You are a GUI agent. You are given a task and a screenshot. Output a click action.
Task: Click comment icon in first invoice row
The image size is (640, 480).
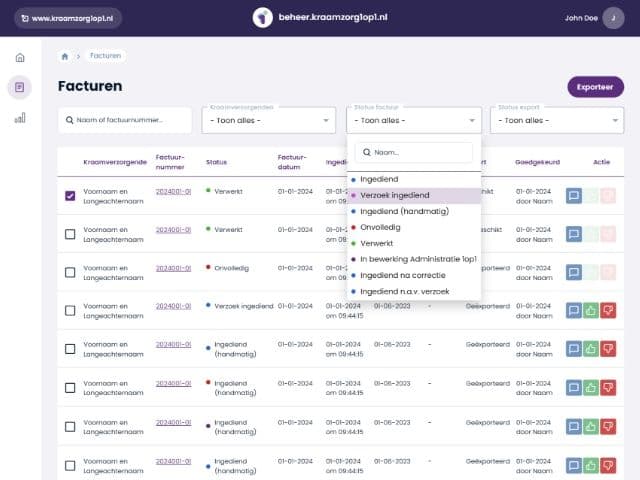(574, 196)
